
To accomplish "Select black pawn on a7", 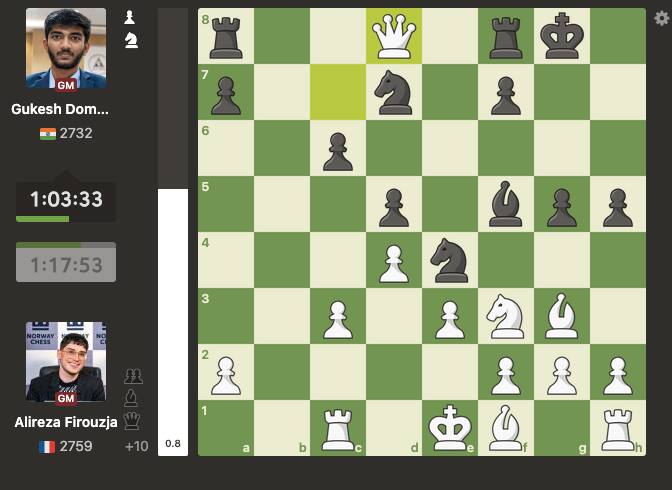I will (x=226, y=95).
